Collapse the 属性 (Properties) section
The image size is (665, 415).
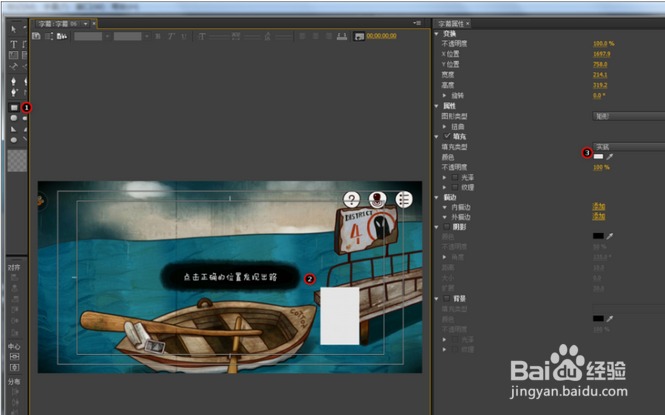point(437,106)
